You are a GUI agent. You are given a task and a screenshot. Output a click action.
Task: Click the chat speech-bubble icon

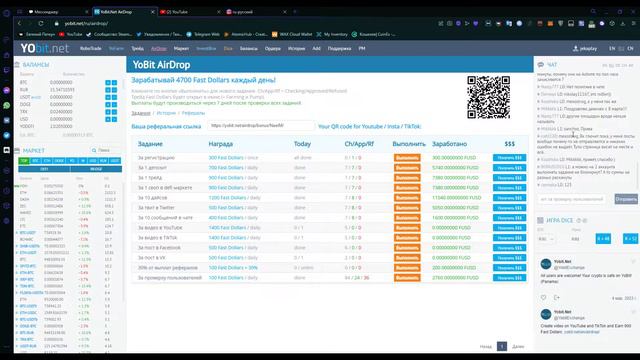coord(541,65)
